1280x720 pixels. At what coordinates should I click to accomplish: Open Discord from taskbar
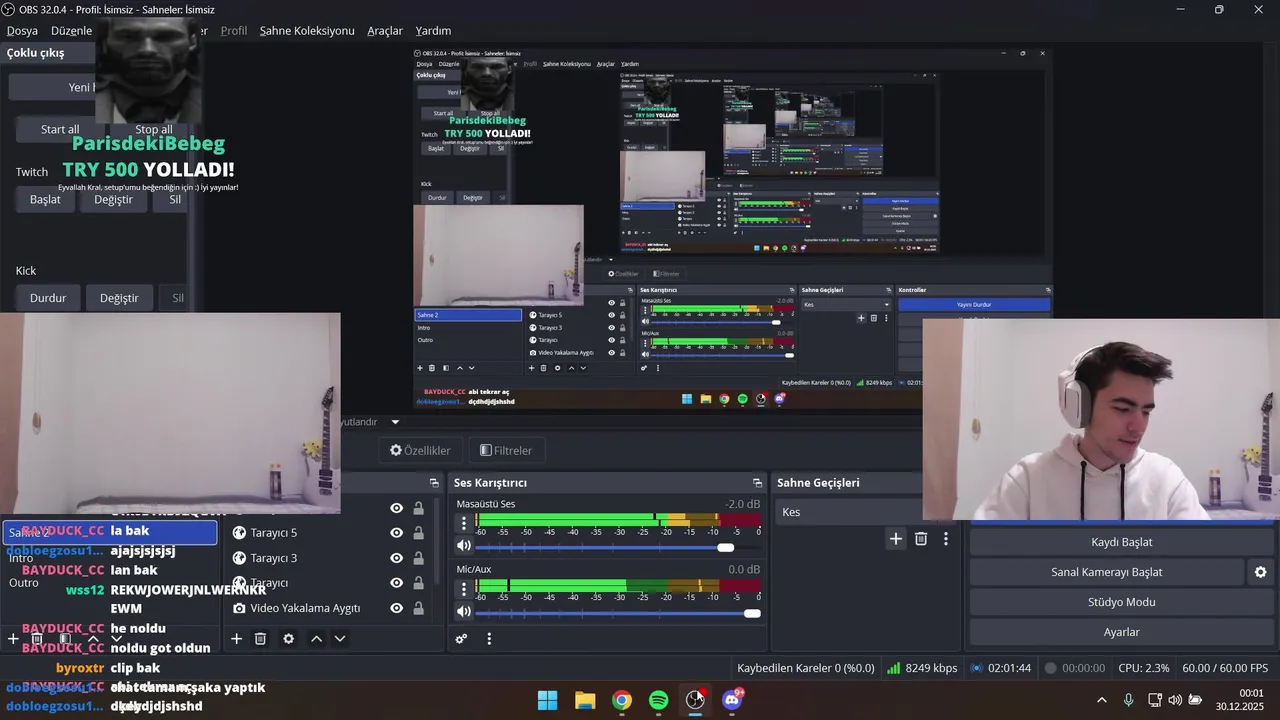(732, 700)
